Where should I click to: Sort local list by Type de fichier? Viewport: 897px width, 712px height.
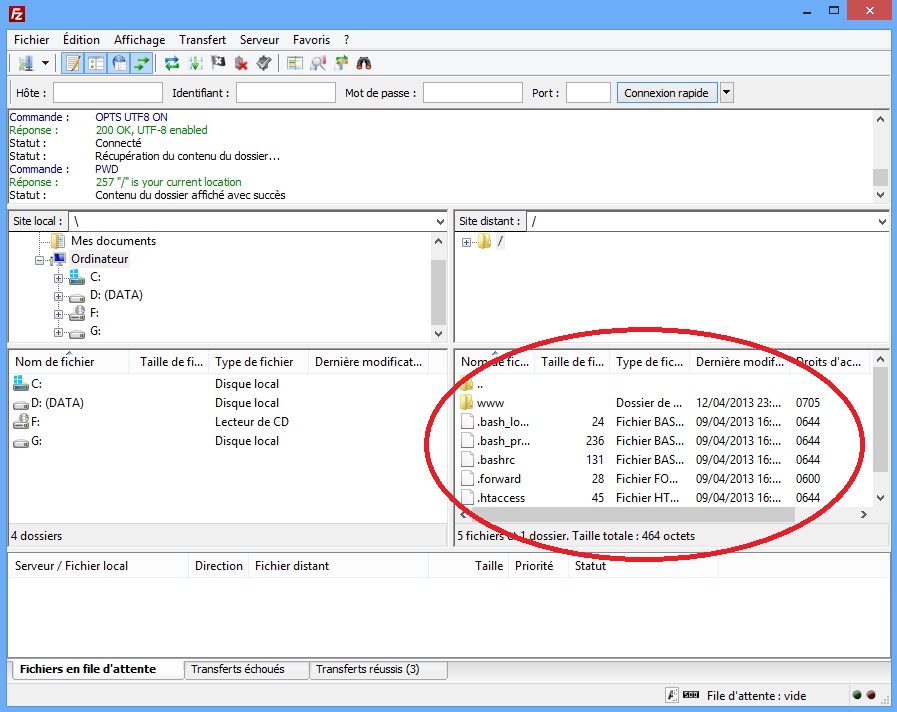point(259,361)
